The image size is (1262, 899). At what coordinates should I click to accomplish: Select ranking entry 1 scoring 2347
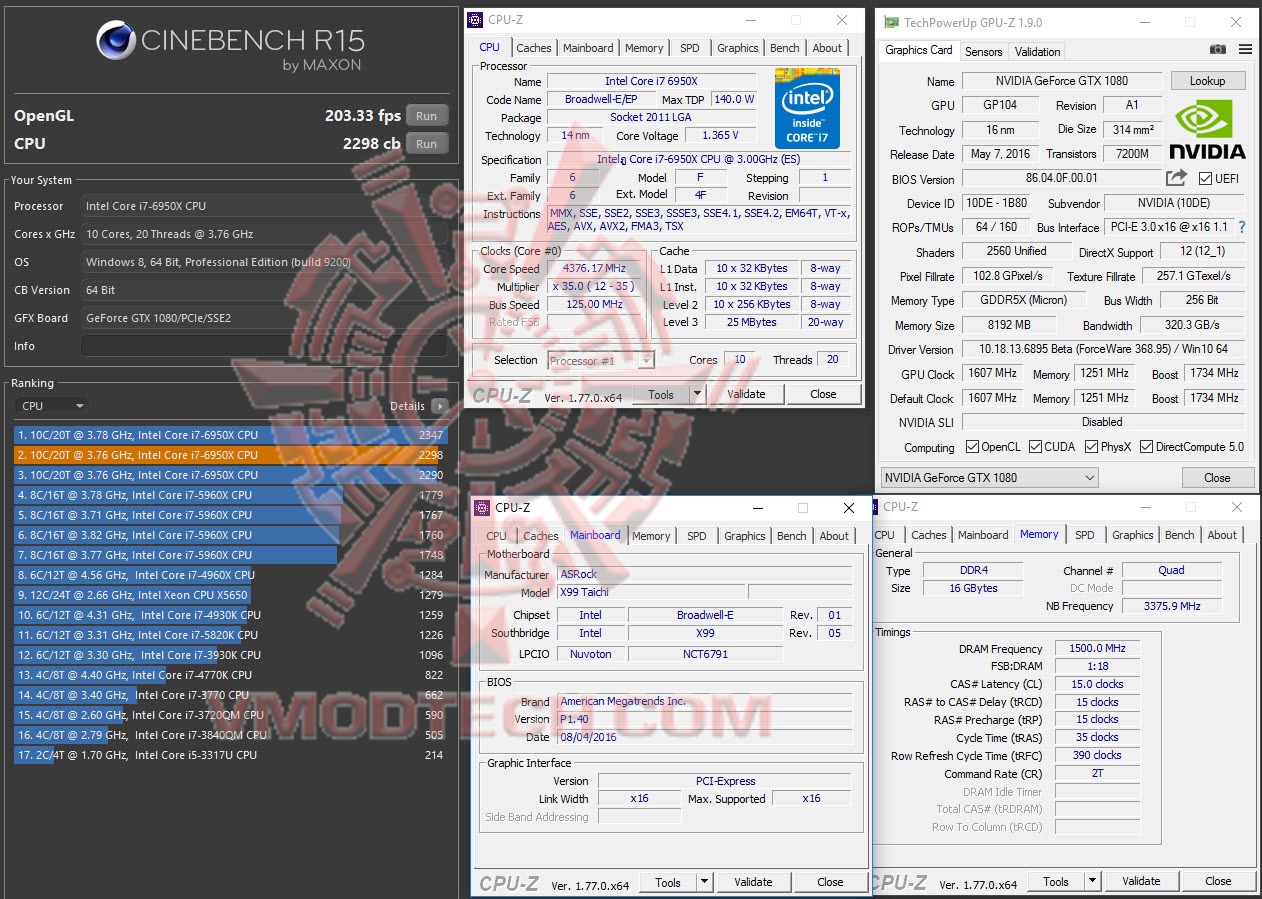231,435
